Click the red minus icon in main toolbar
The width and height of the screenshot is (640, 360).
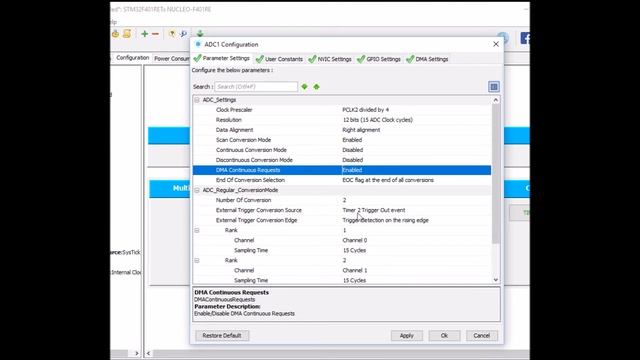tap(156, 34)
